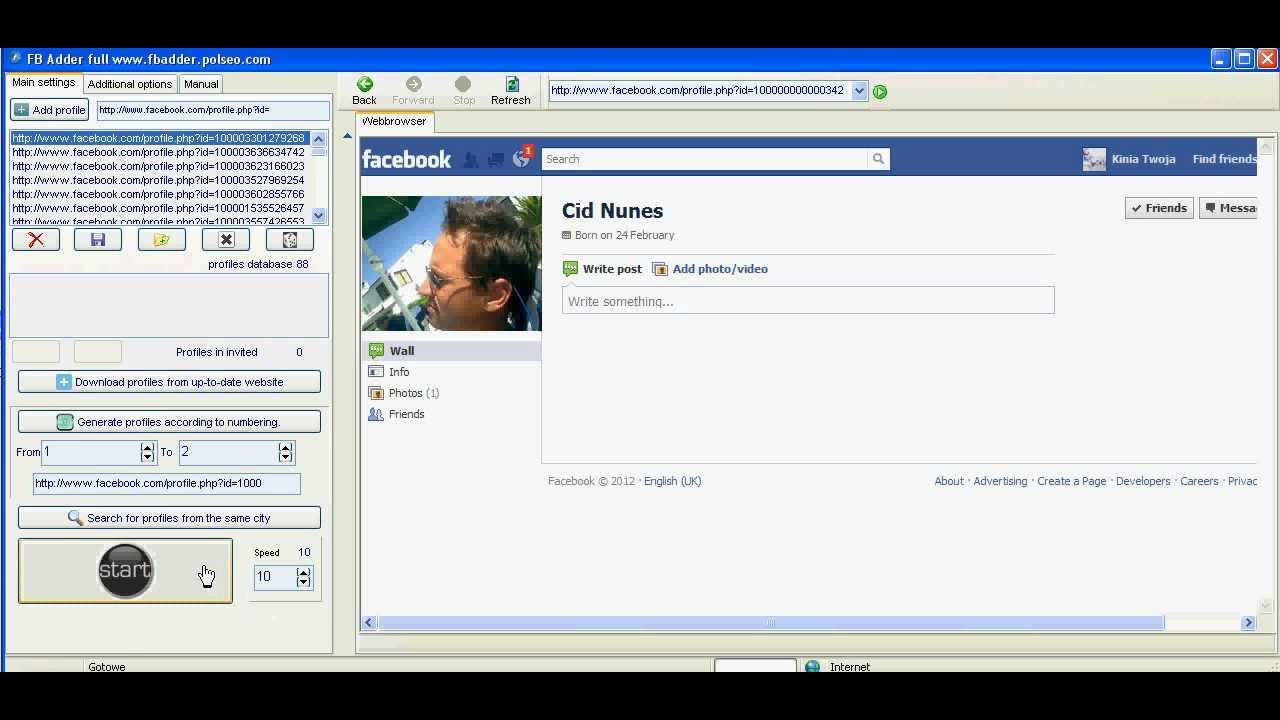Open the URL address dropdown arrow

coord(859,91)
